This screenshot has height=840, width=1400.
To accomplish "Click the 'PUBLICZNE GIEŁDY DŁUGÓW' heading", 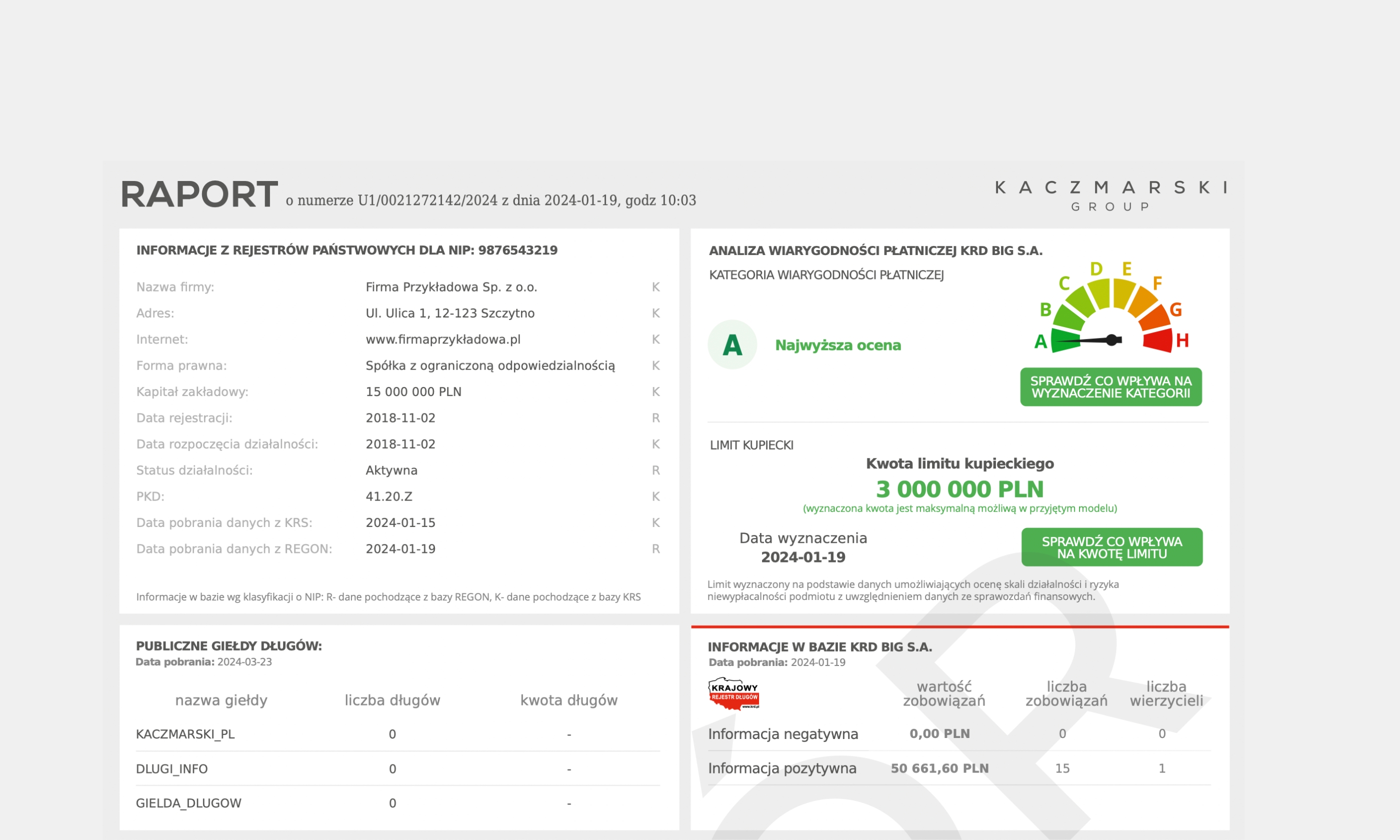I will coord(228,646).
